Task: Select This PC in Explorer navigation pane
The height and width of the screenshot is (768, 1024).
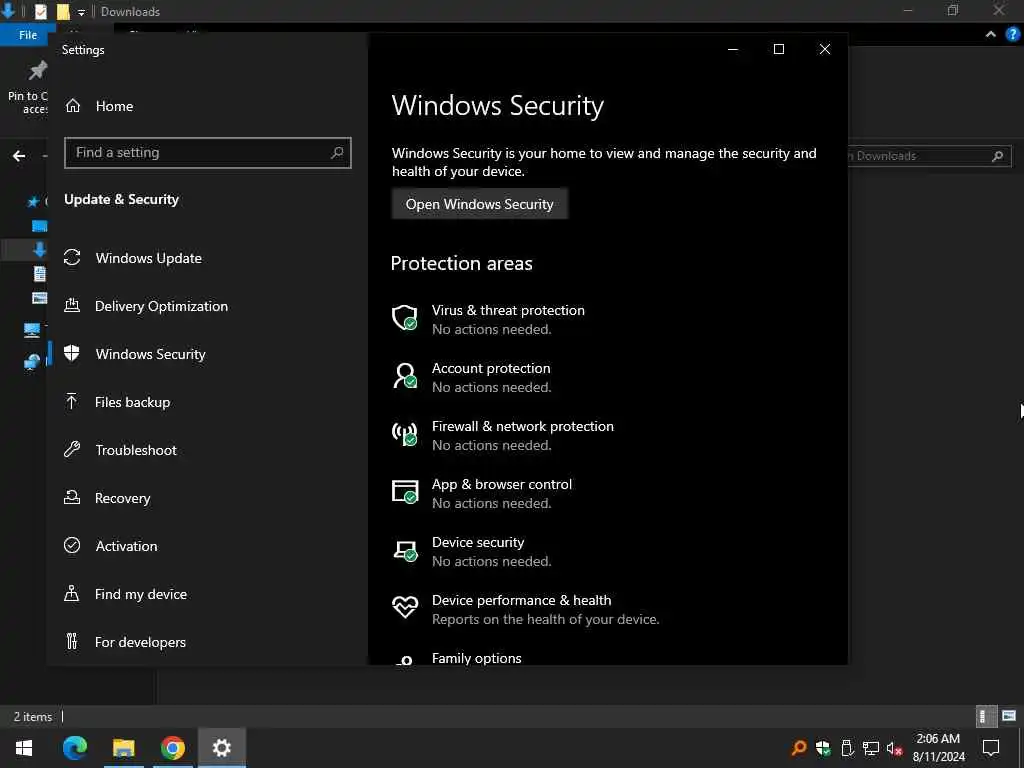Action: point(31,330)
